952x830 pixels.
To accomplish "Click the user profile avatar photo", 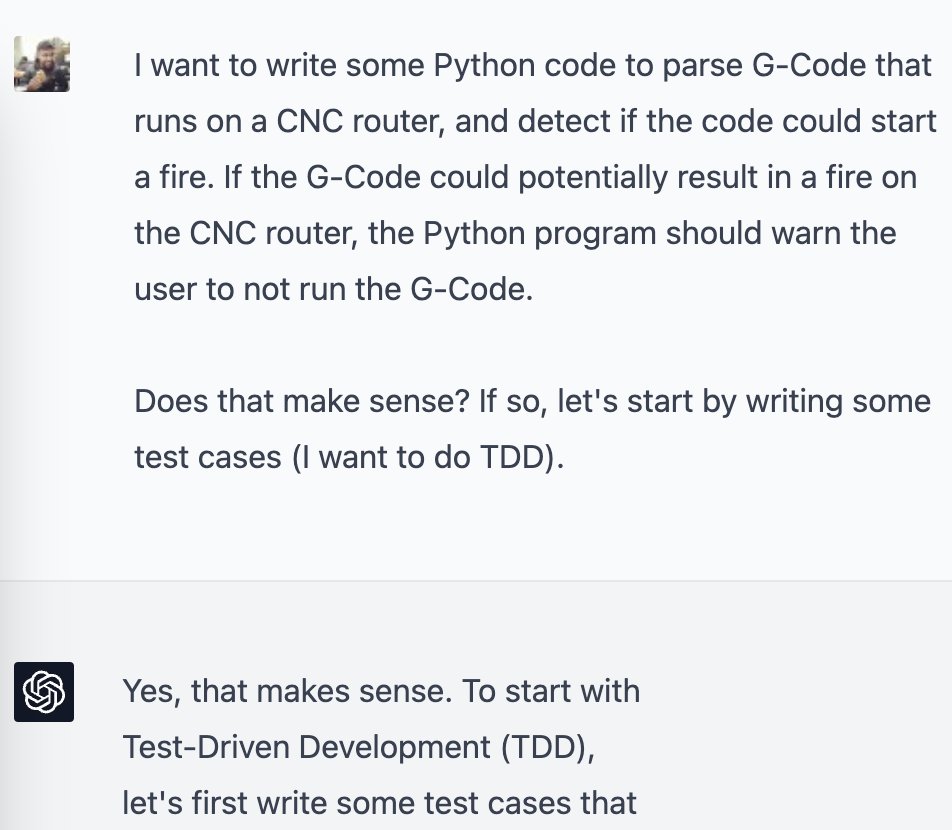I will click(x=42, y=64).
